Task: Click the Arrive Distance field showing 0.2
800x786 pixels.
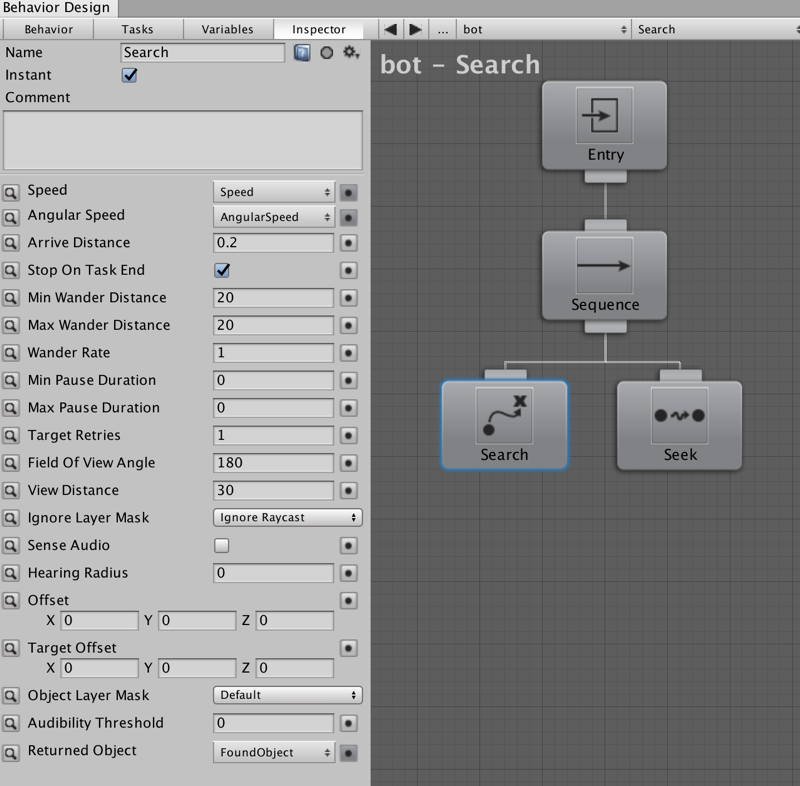Action: 273,242
